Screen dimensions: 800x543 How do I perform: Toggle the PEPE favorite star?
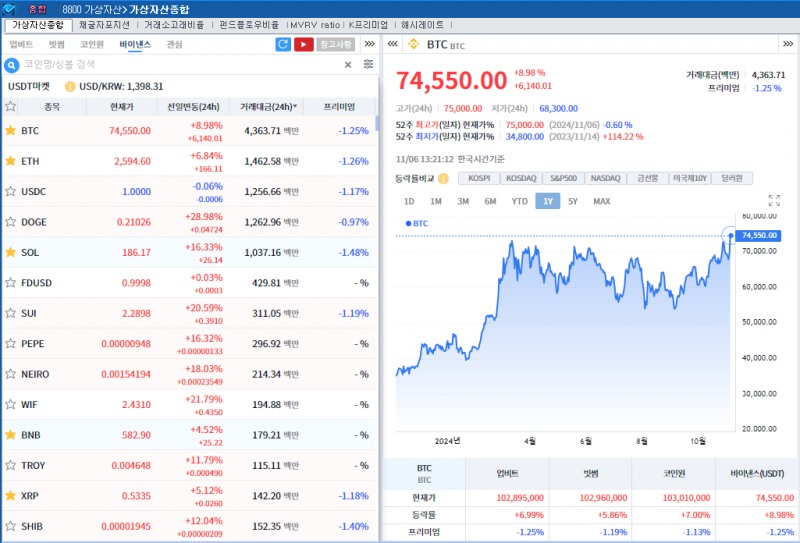pyautogui.click(x=11, y=343)
